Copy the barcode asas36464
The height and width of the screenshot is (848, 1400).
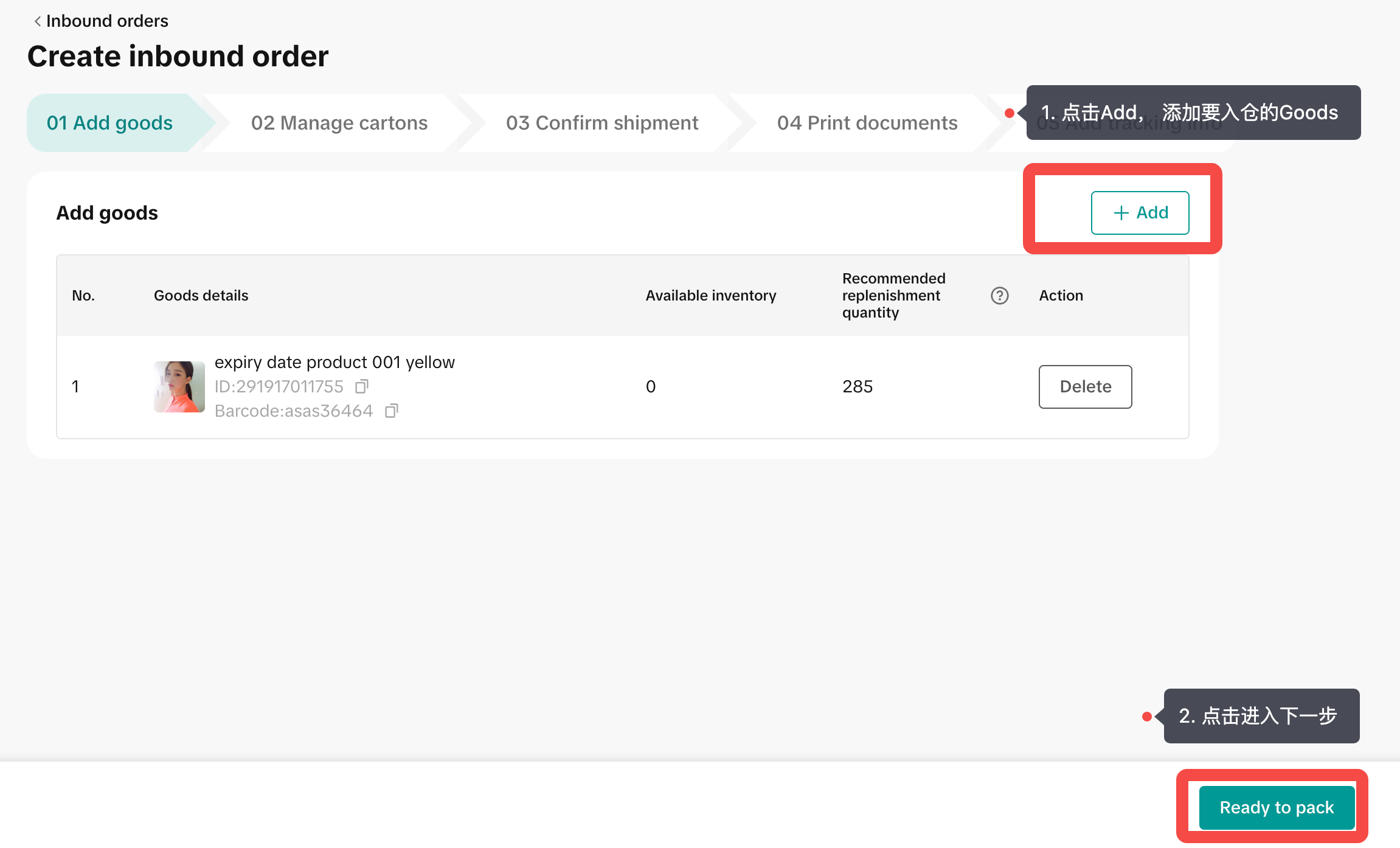coord(392,411)
